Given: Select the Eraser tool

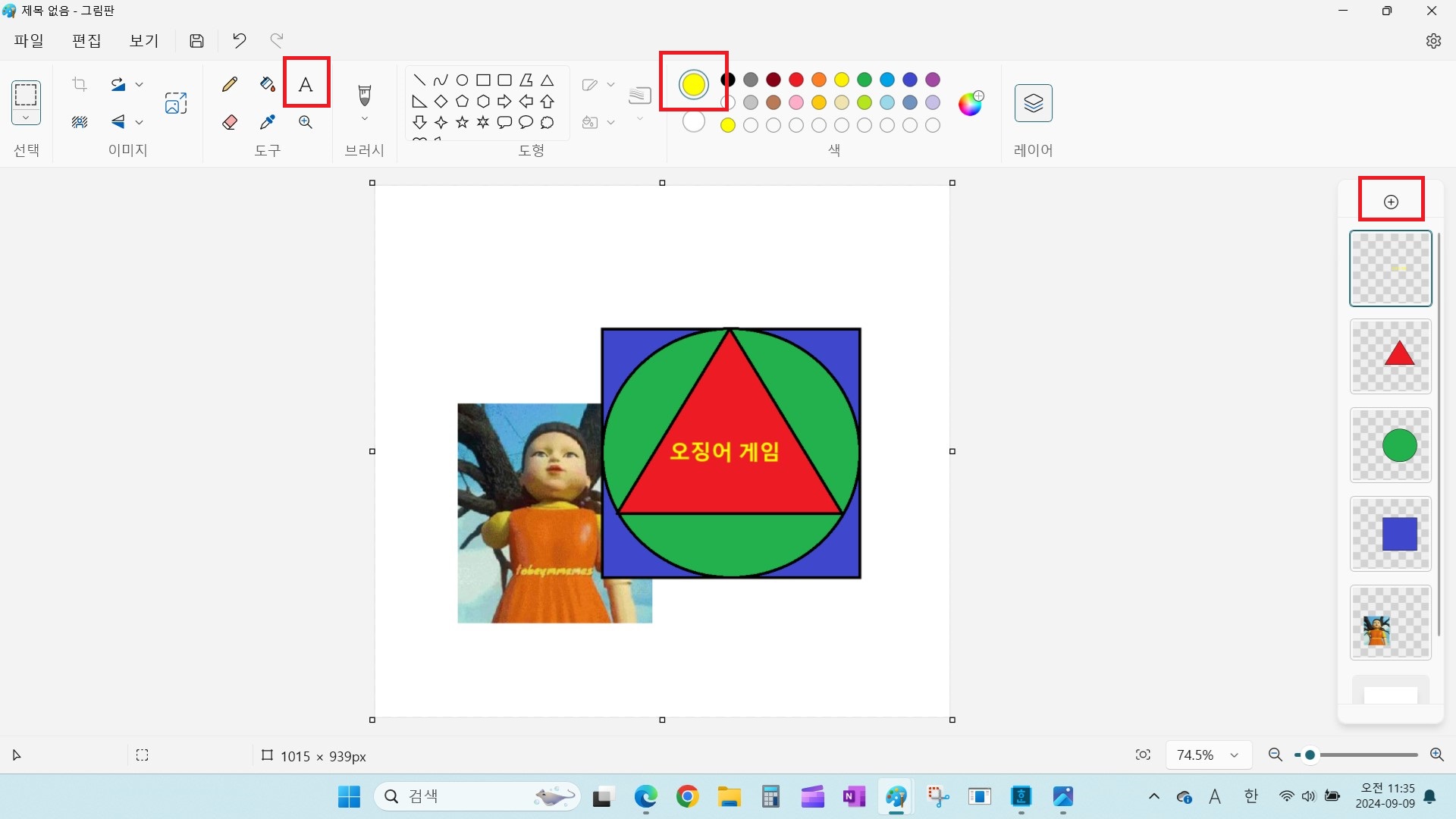Looking at the screenshot, I should click(x=230, y=121).
